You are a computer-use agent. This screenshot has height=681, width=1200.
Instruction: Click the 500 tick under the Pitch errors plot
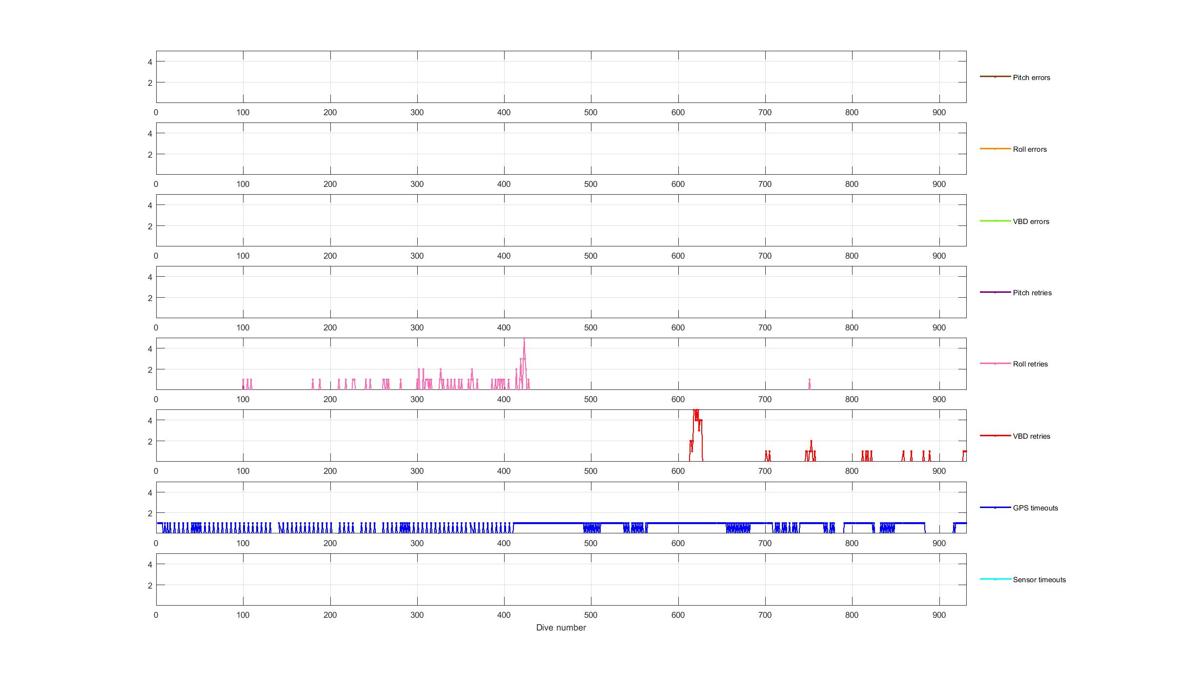point(591,113)
